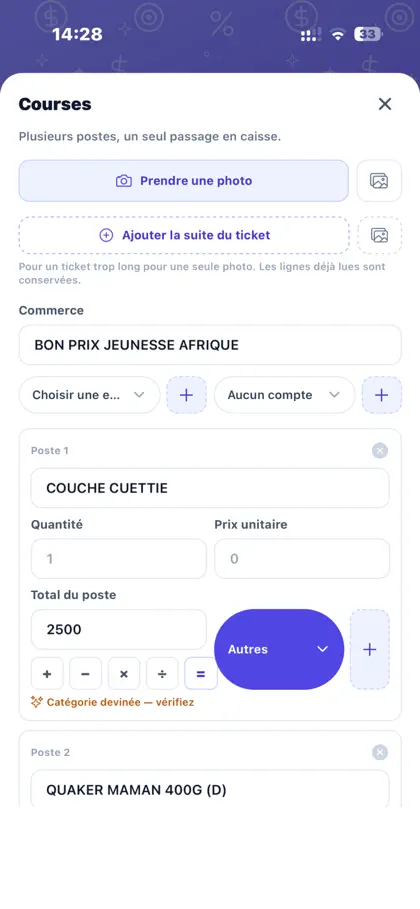Tap the equals calculator button

tap(201, 674)
